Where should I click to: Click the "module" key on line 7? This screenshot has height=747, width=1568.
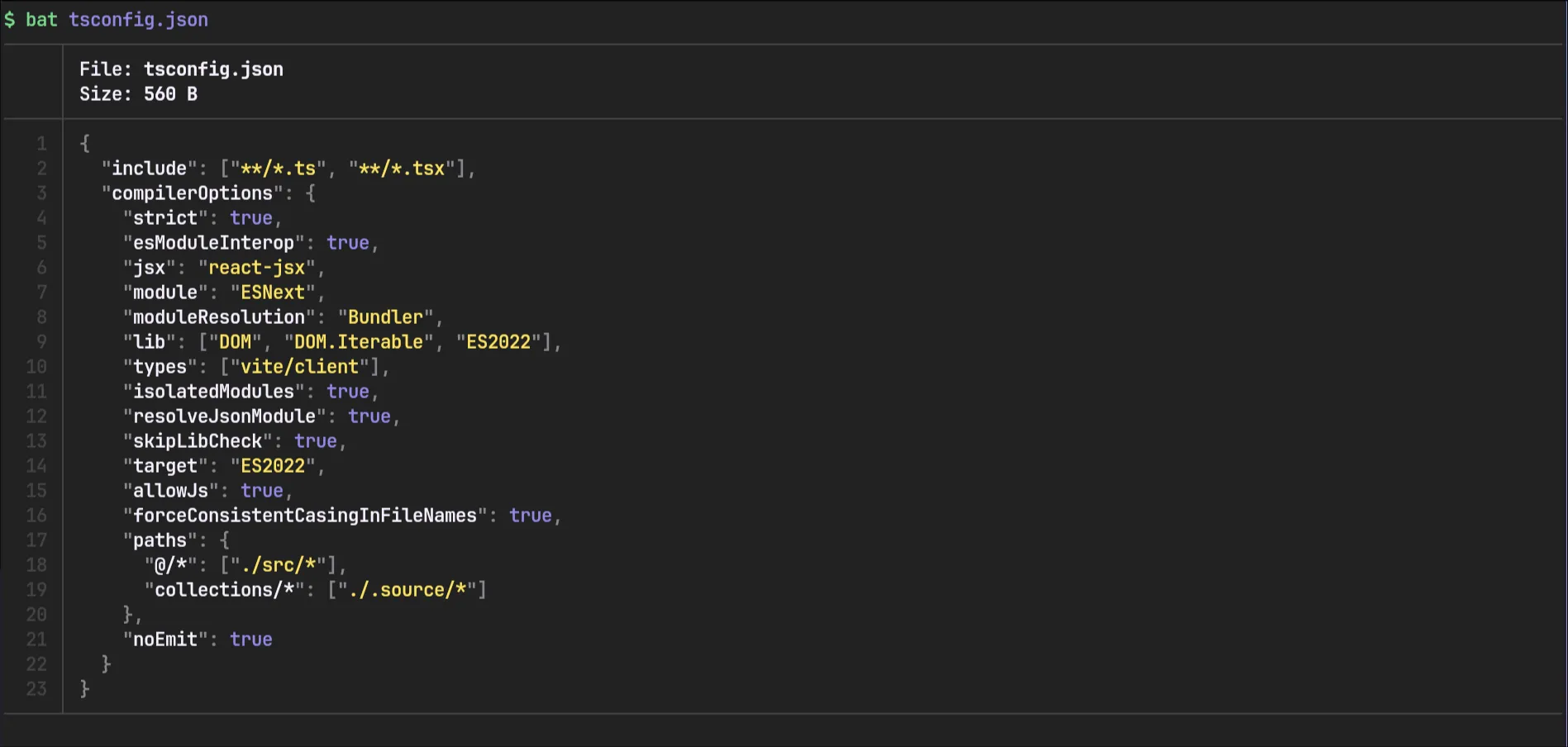click(165, 293)
